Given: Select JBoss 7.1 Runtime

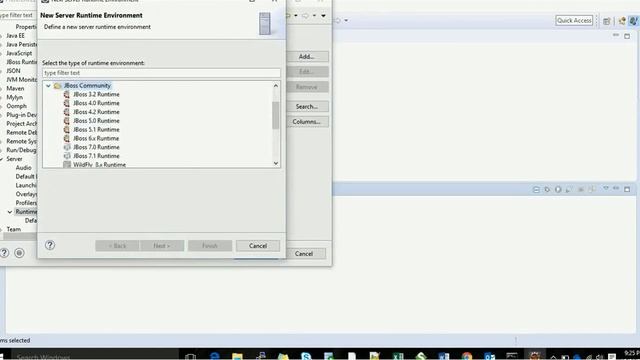Looking at the screenshot, I should click(96, 156).
